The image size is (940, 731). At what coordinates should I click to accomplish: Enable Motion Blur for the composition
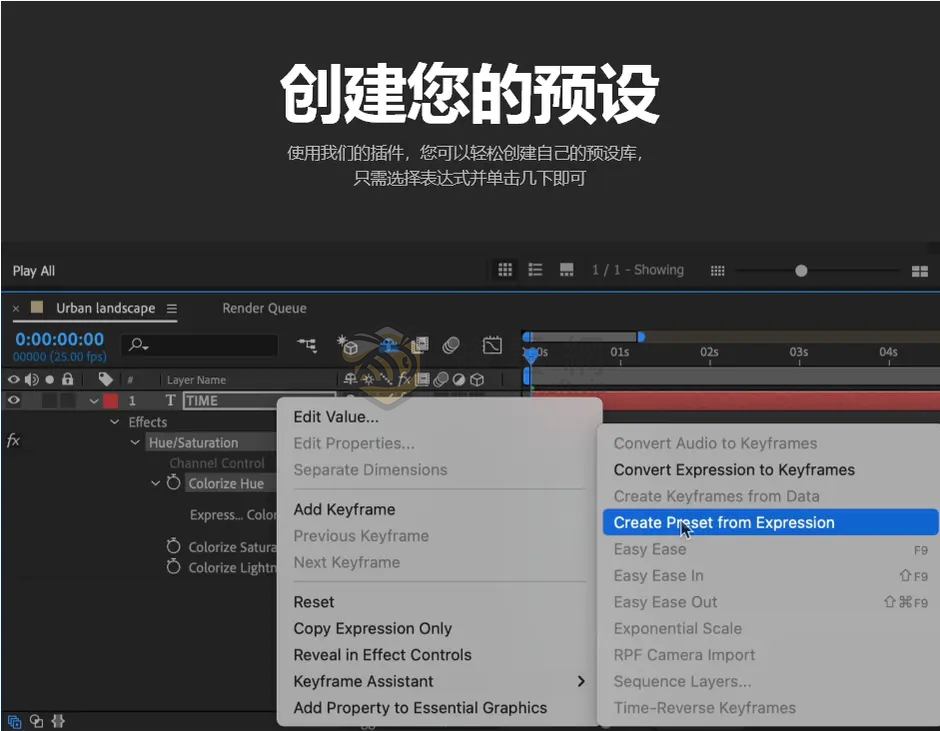pyautogui.click(x=451, y=345)
